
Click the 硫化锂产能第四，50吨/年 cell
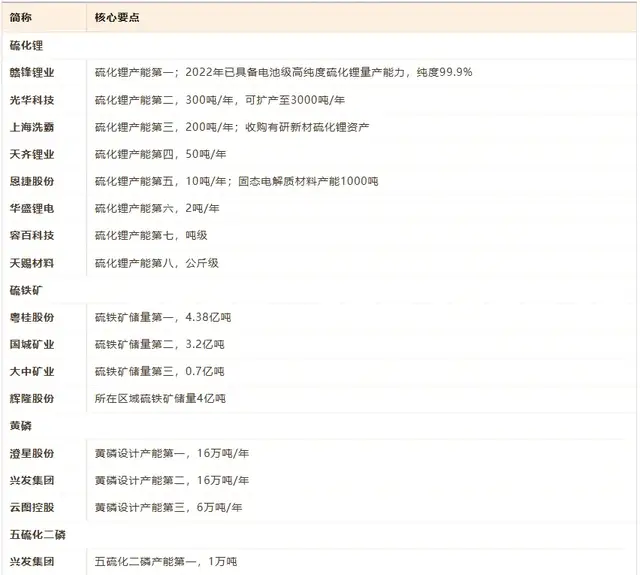[160, 154]
